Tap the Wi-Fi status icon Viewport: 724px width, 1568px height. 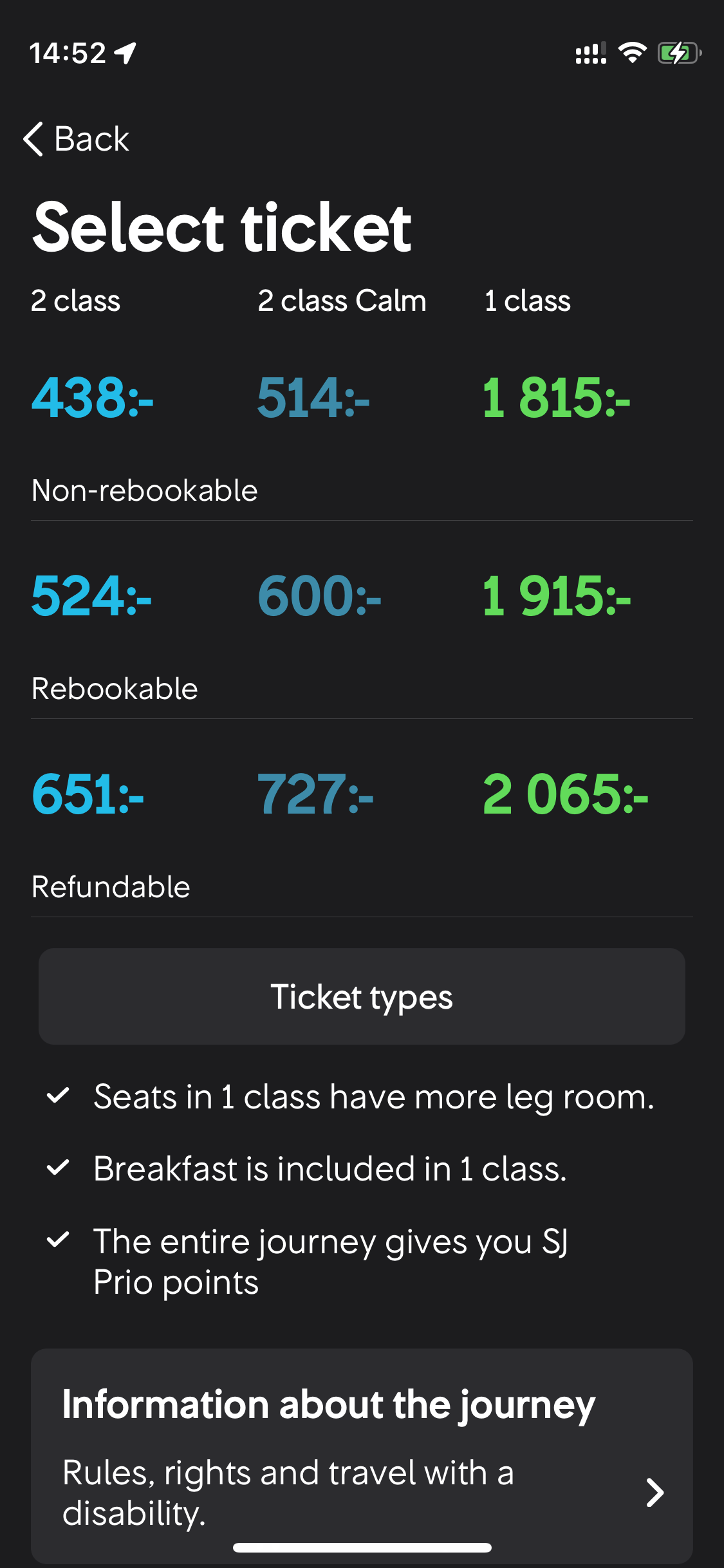point(632,53)
